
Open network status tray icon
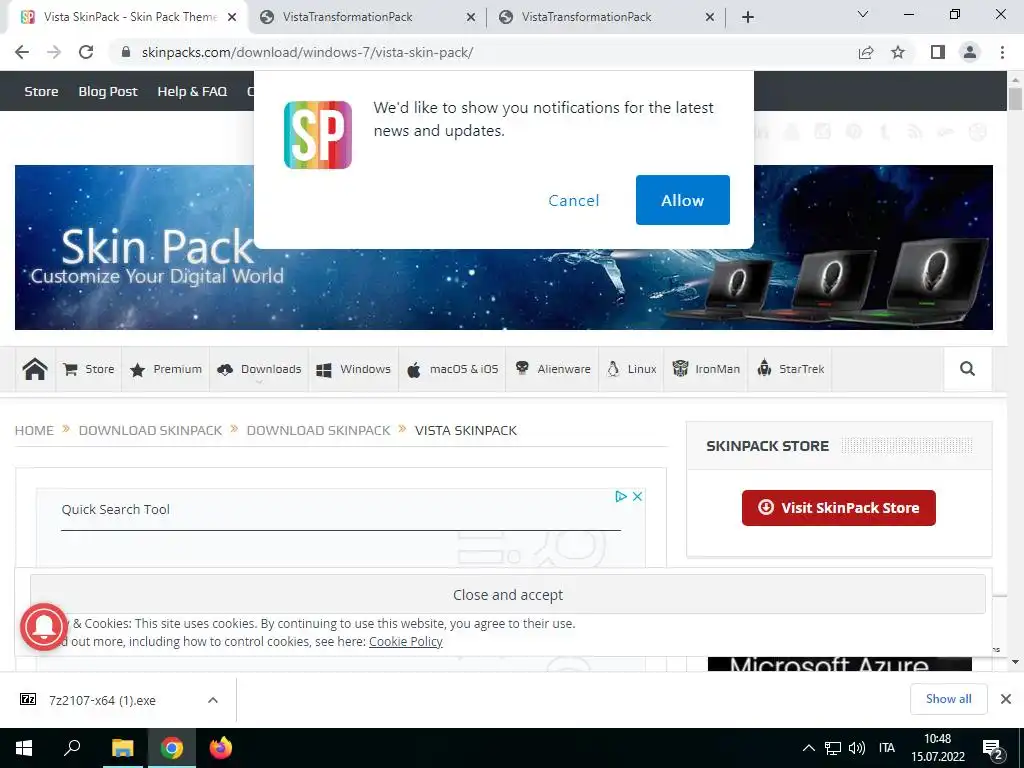833,748
